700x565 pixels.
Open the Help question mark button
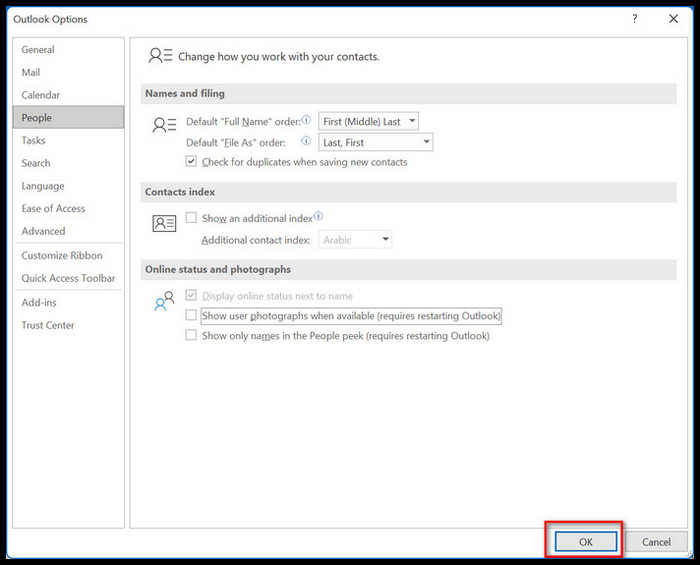[x=634, y=19]
